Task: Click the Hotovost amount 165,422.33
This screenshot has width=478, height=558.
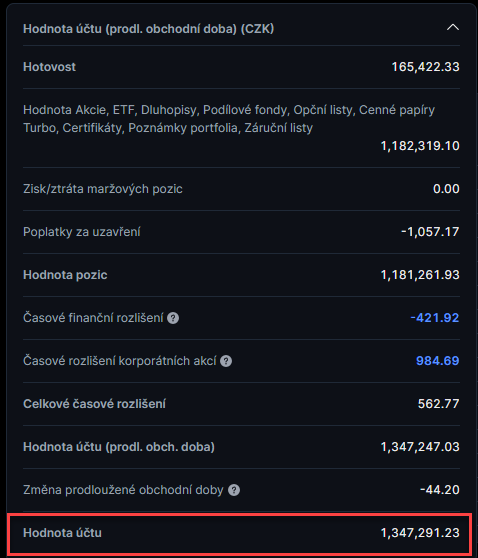Action: 425,67
